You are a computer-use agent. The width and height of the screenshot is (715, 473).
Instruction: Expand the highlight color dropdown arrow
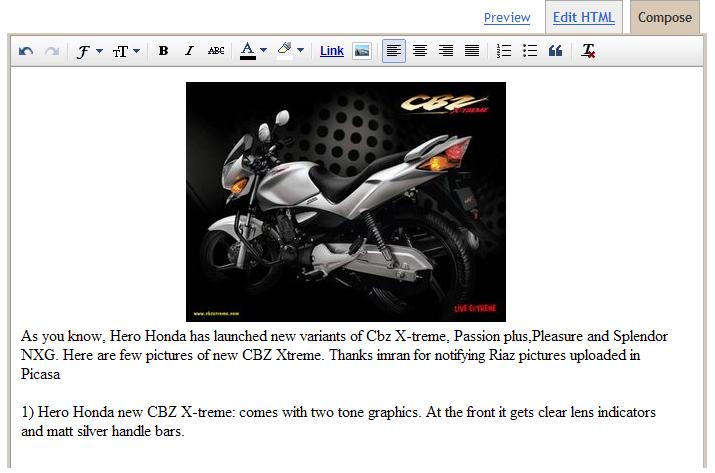[301, 50]
